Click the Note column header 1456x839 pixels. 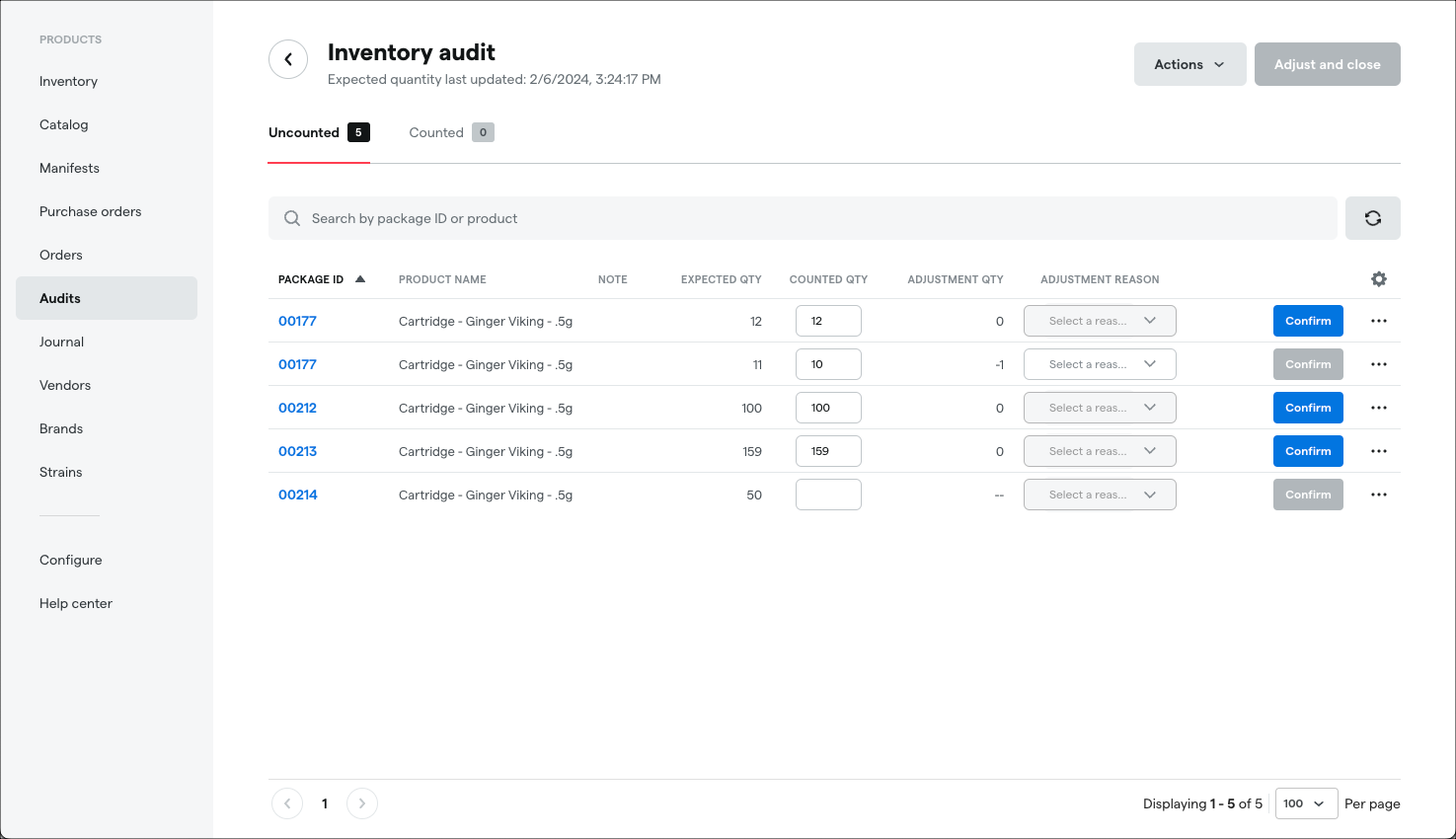click(x=612, y=279)
